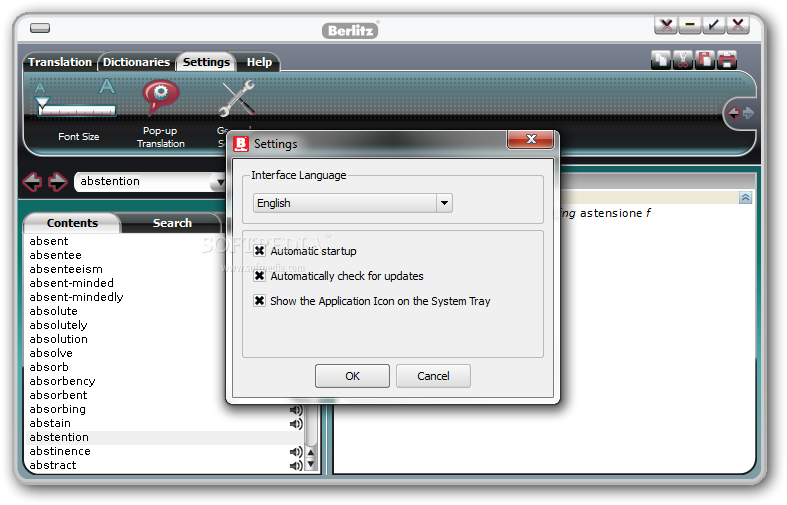The image size is (787, 505).
Task: Close the Settings dialog
Action: click(531, 140)
